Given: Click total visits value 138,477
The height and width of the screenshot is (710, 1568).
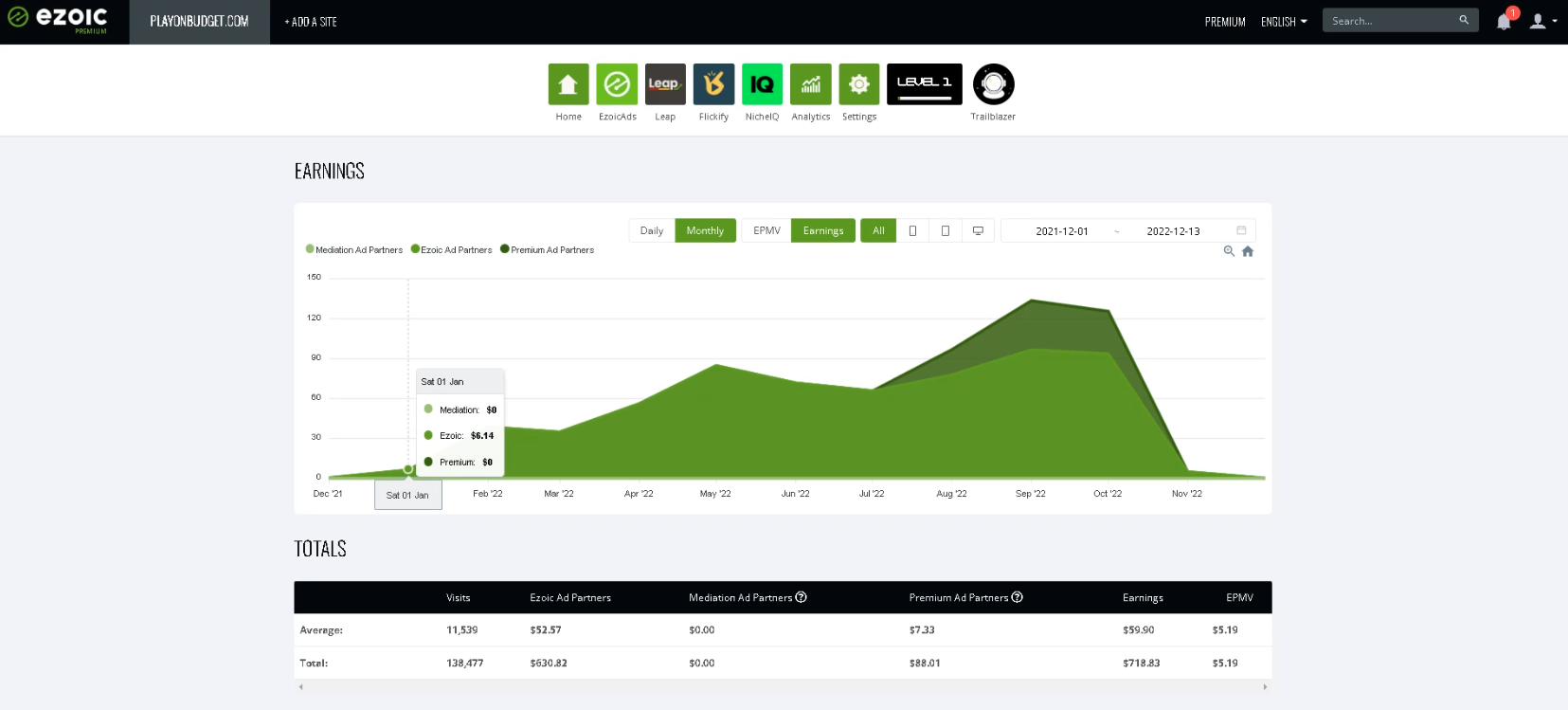Looking at the screenshot, I should (464, 663).
